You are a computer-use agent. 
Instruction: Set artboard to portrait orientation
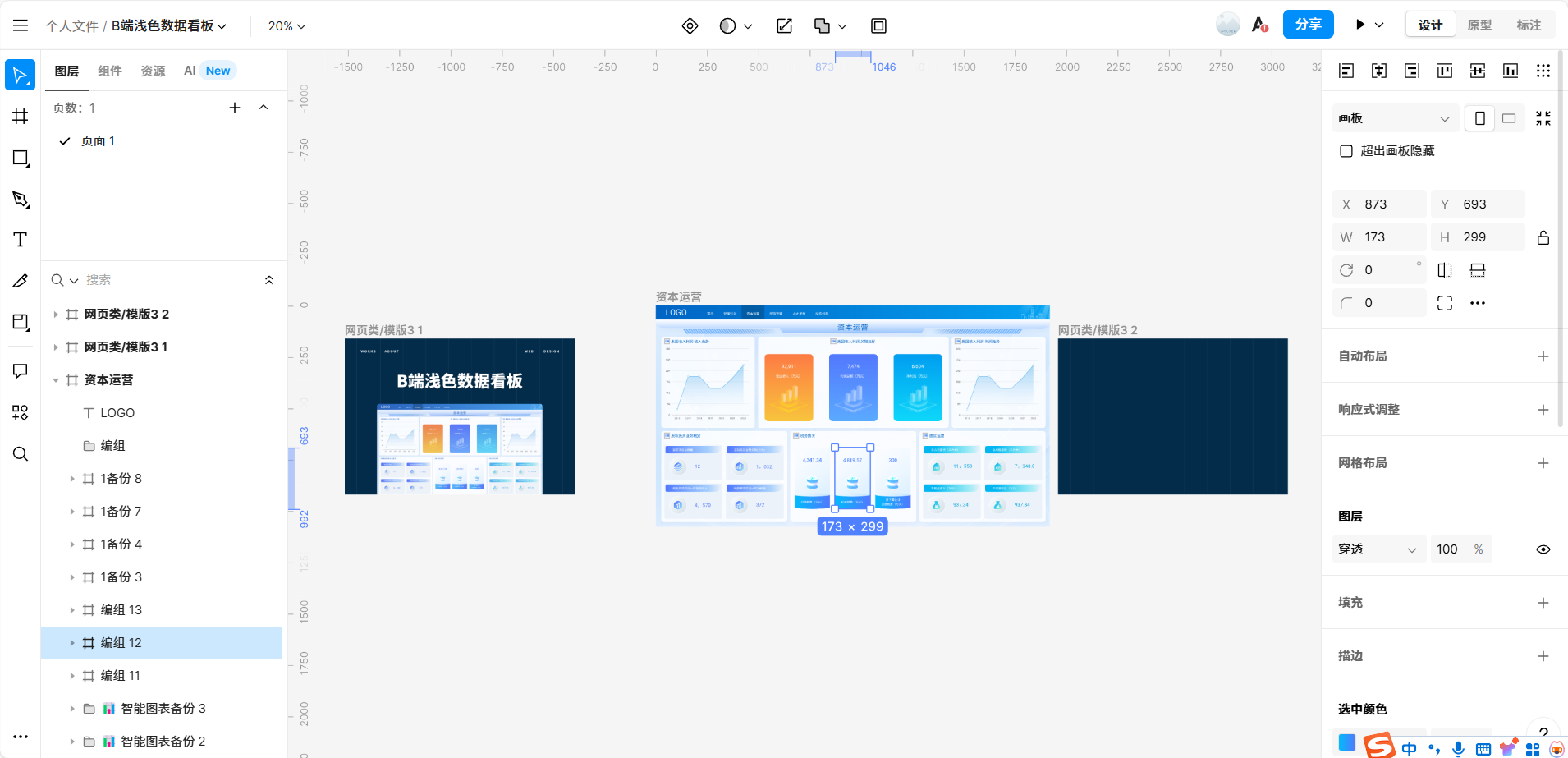point(1479,118)
